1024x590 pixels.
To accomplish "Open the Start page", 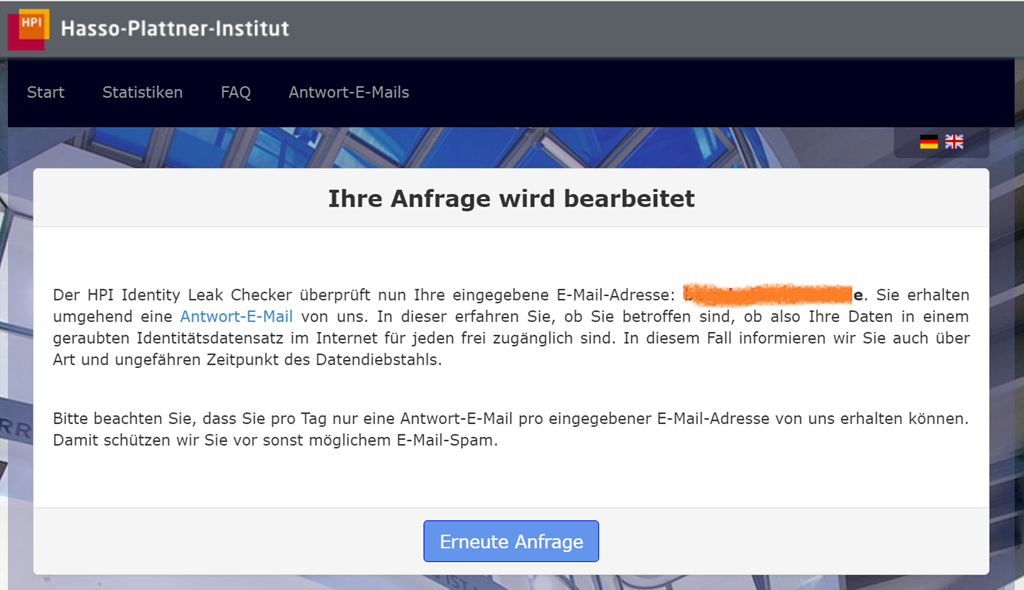I will click(x=45, y=92).
